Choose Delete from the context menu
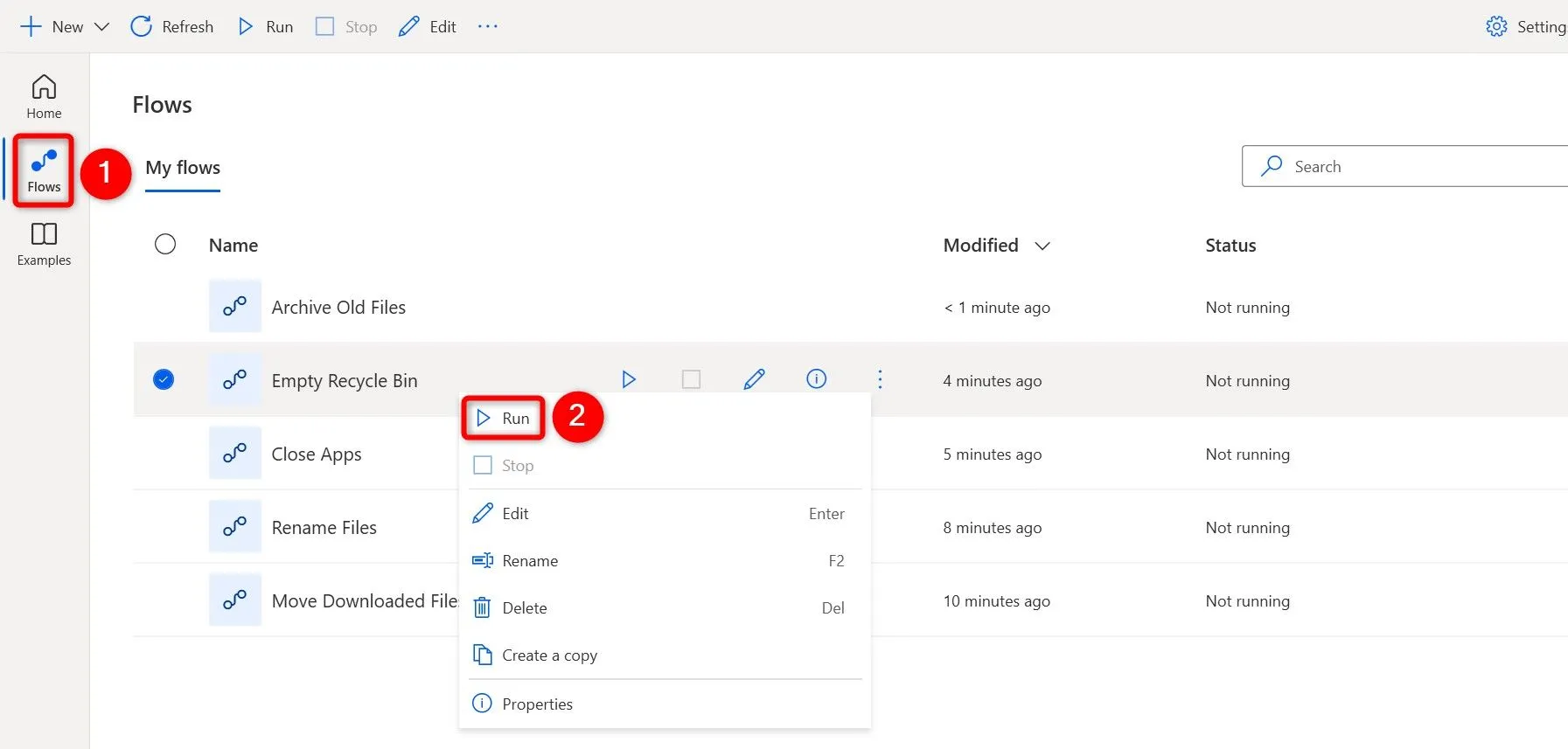This screenshot has width=1568, height=749. click(x=524, y=608)
